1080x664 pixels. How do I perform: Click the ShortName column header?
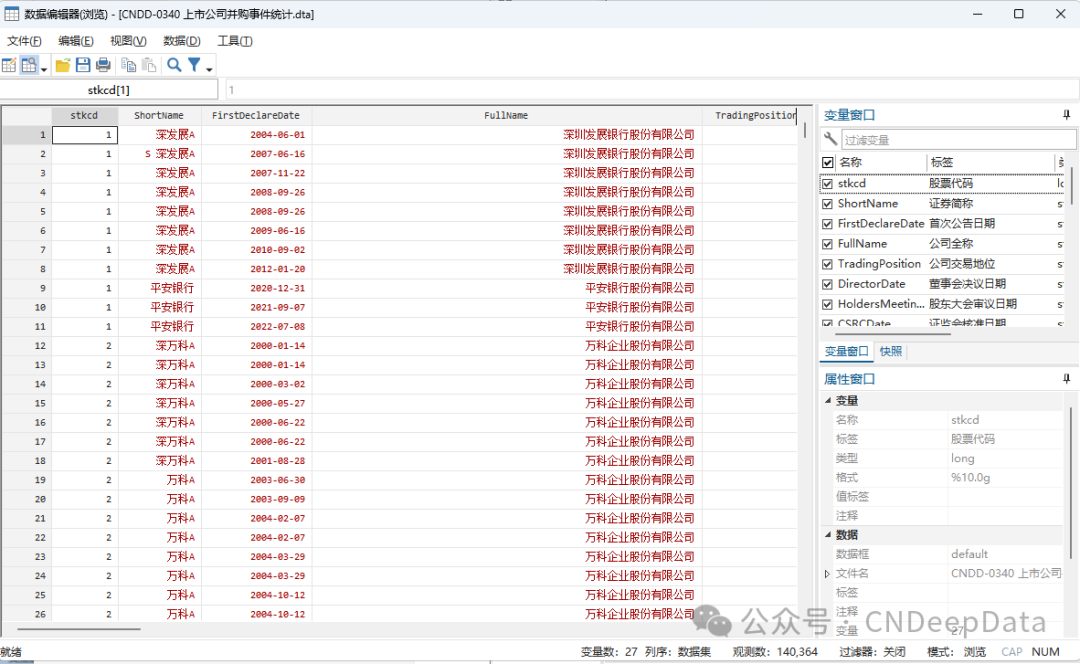pos(159,116)
